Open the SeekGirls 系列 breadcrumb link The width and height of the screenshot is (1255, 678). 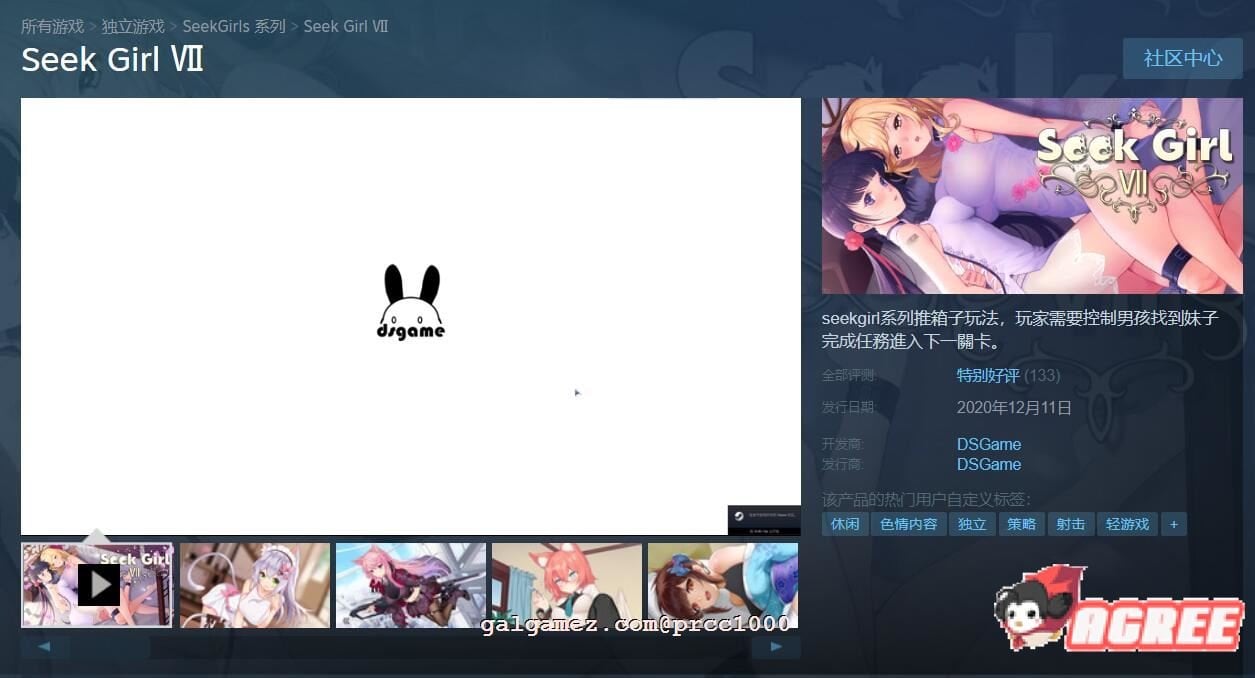pyautogui.click(x=234, y=26)
